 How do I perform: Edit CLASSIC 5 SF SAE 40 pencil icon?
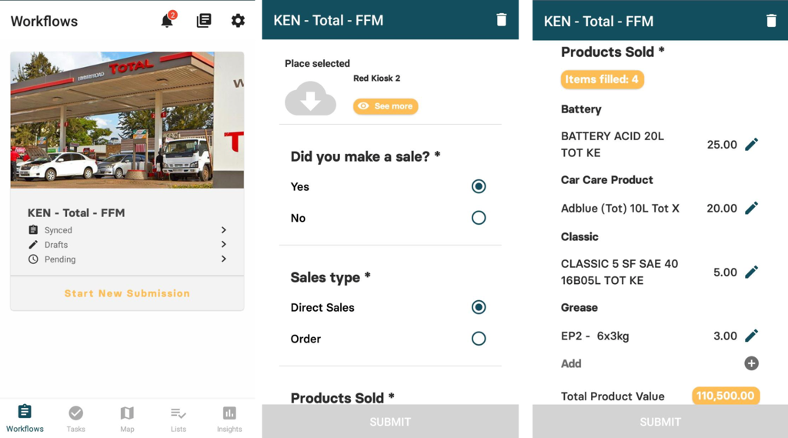(x=751, y=272)
